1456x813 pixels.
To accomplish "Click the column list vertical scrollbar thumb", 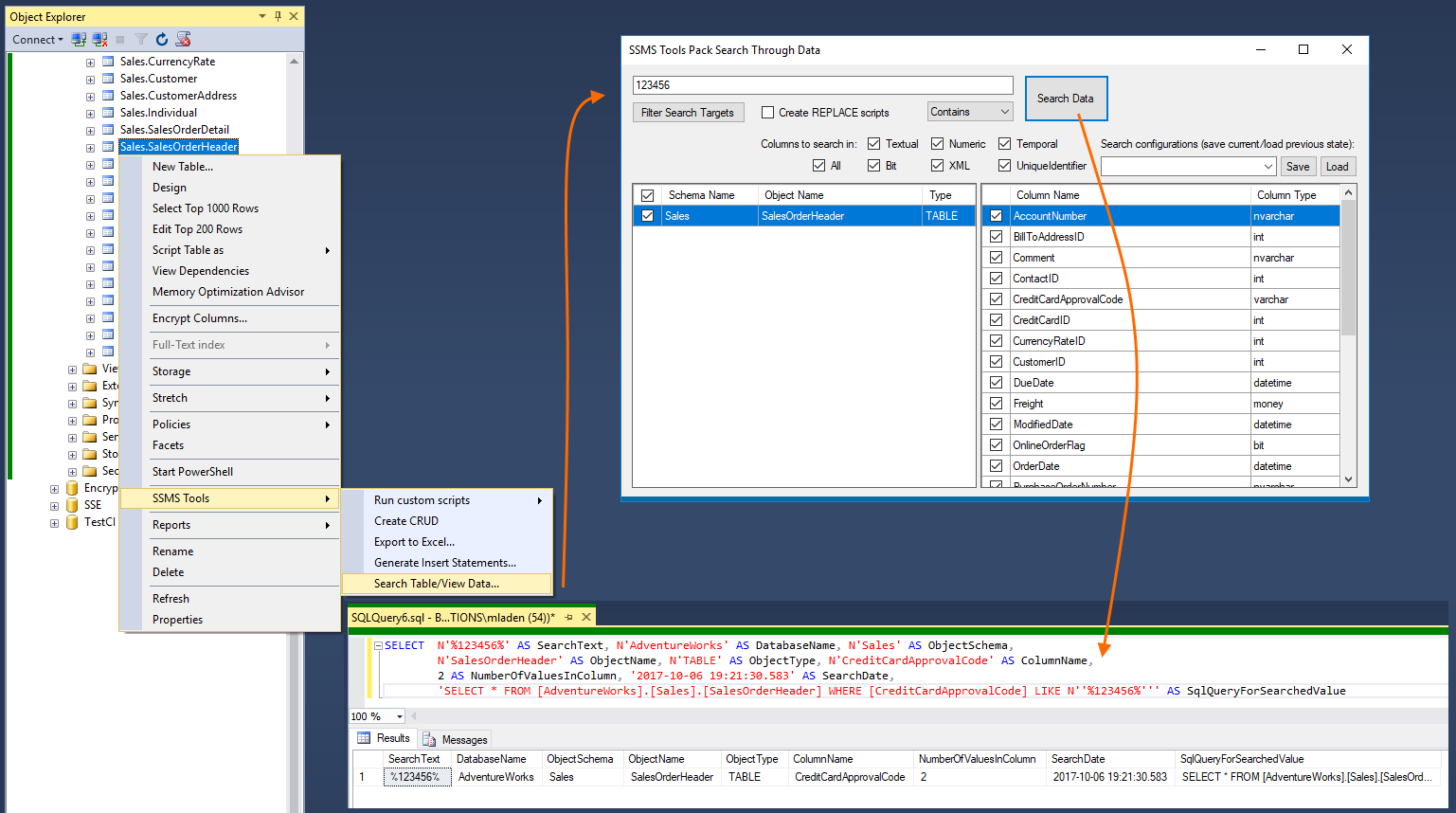I will 1349,267.
